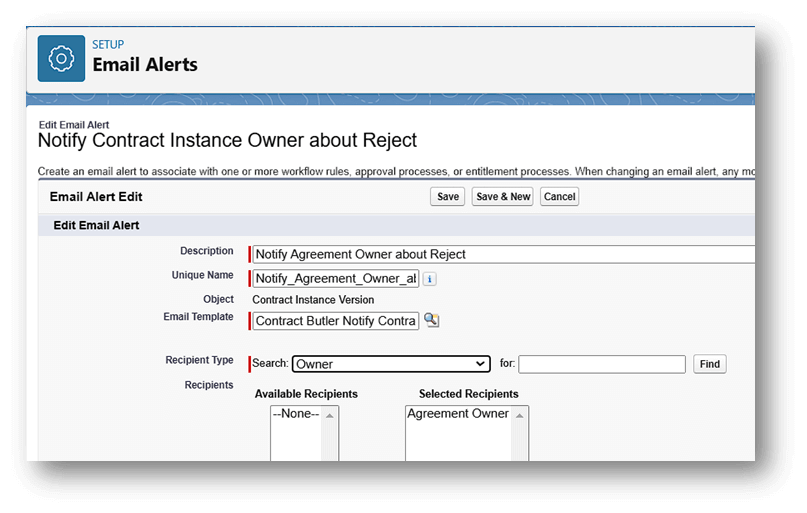Focus the Unique Name input field
The width and height of the screenshot is (807, 513).
point(336,278)
